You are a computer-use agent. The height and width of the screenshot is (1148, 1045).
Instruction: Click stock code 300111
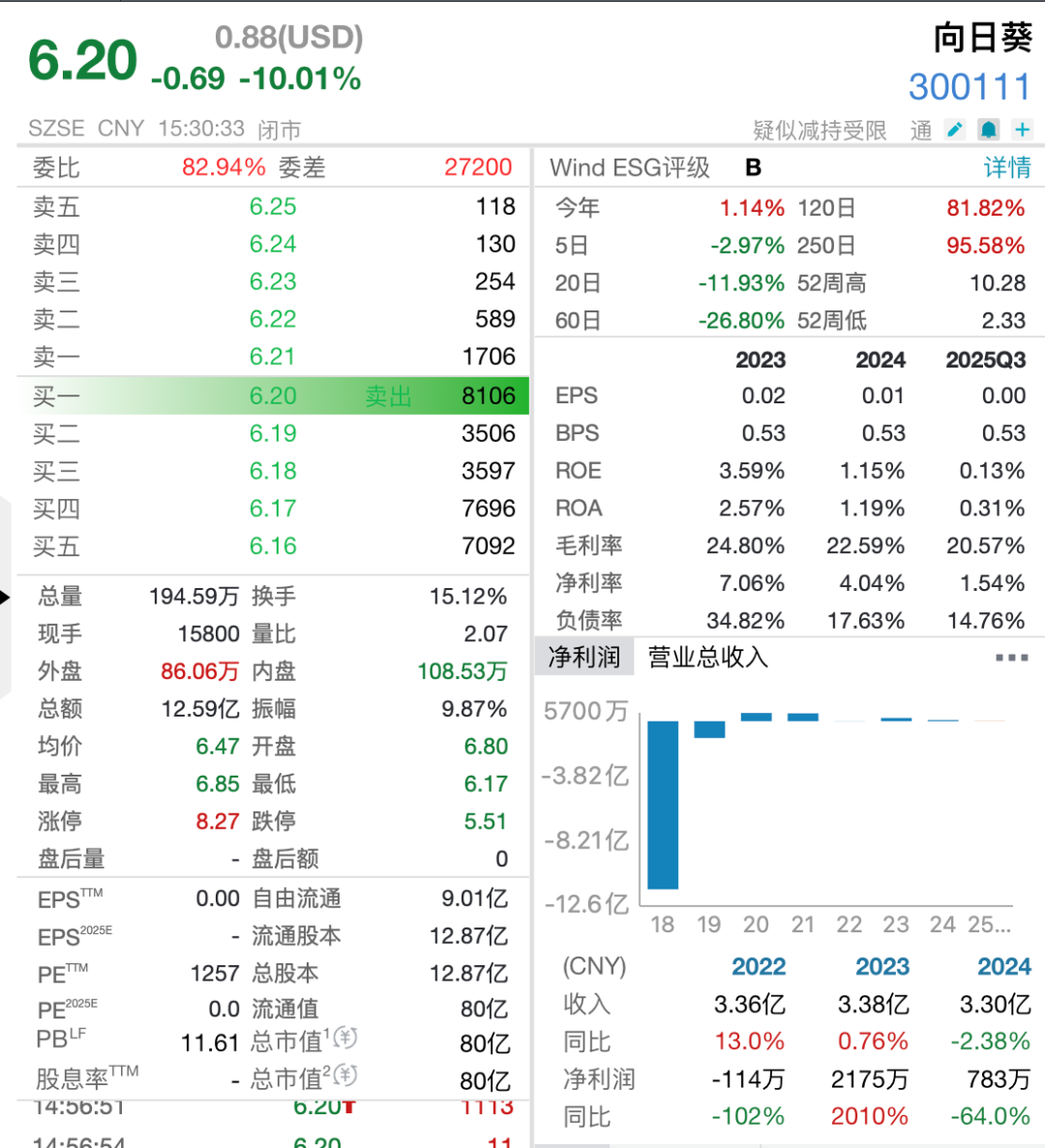pos(969,87)
